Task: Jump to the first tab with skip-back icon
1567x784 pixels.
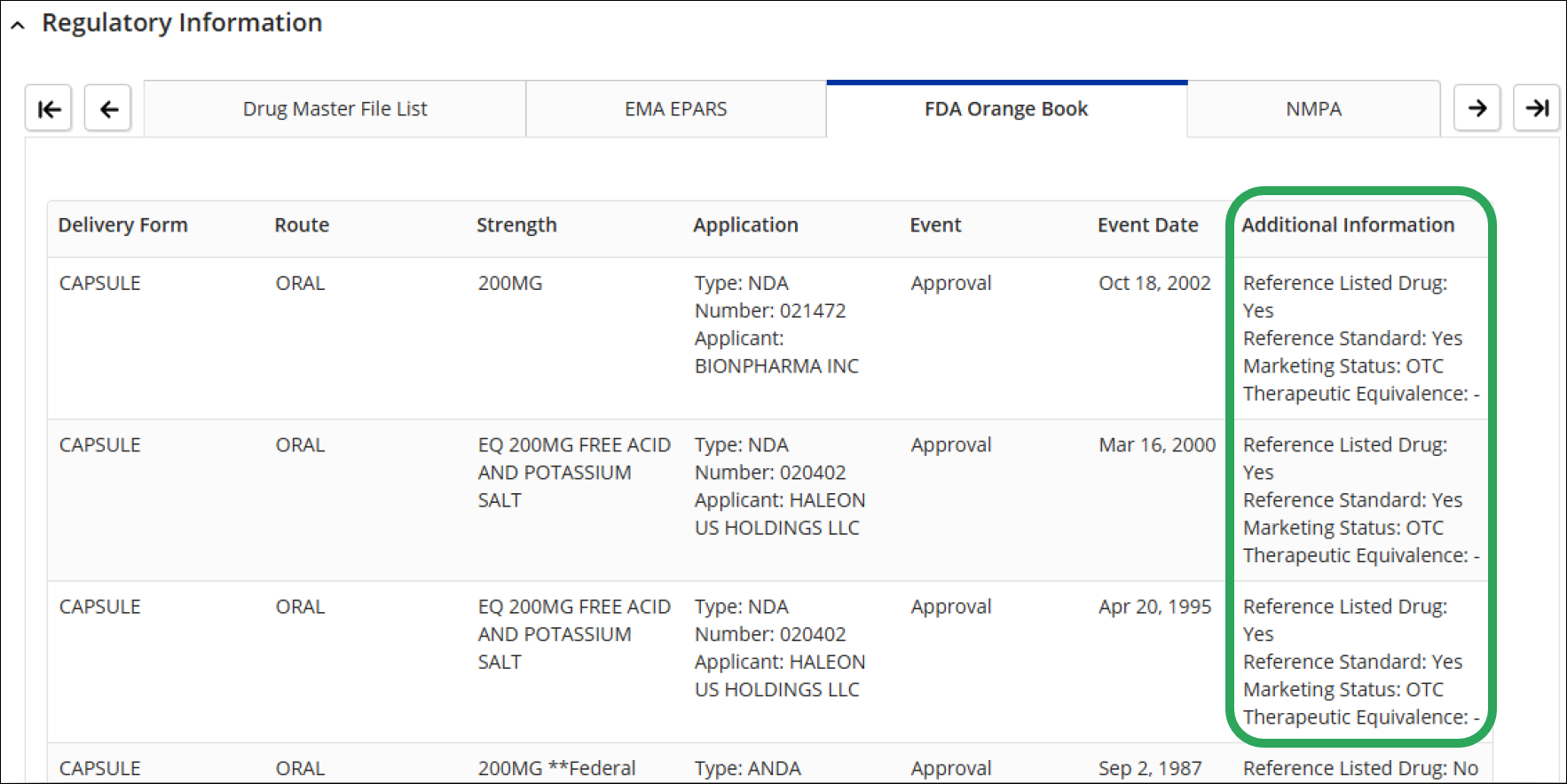Action: (x=49, y=108)
